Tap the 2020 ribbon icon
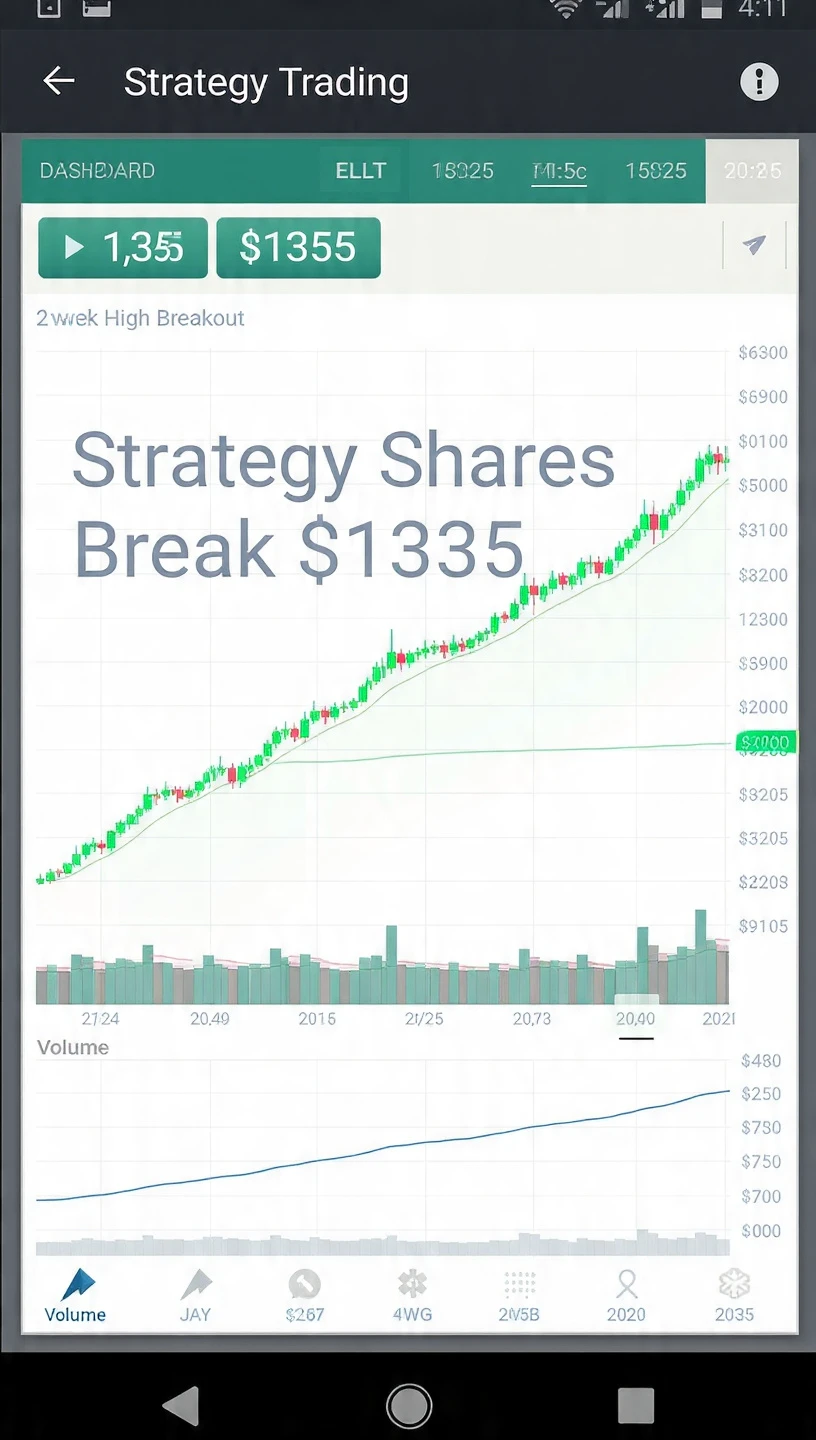Viewport: 816px width, 1440px height. pos(627,1295)
